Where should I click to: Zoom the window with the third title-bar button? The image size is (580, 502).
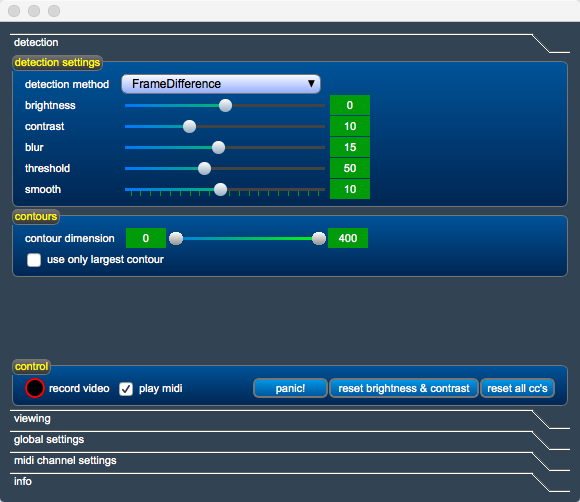tap(54, 11)
